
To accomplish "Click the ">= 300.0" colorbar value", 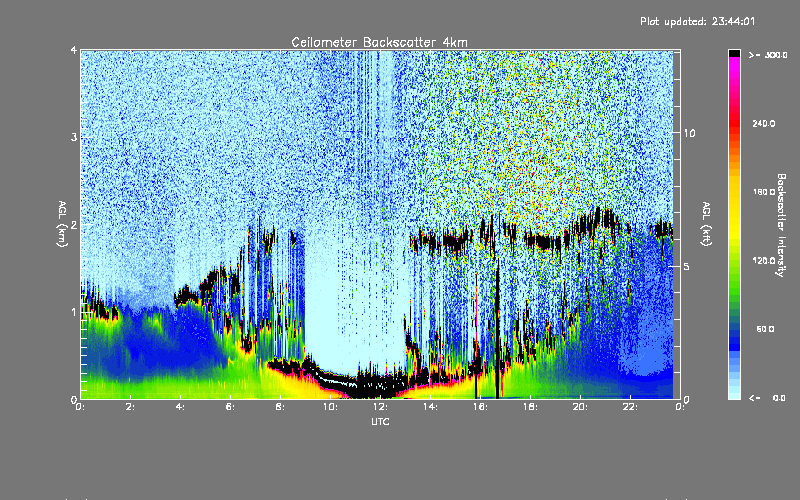I will coord(768,55).
